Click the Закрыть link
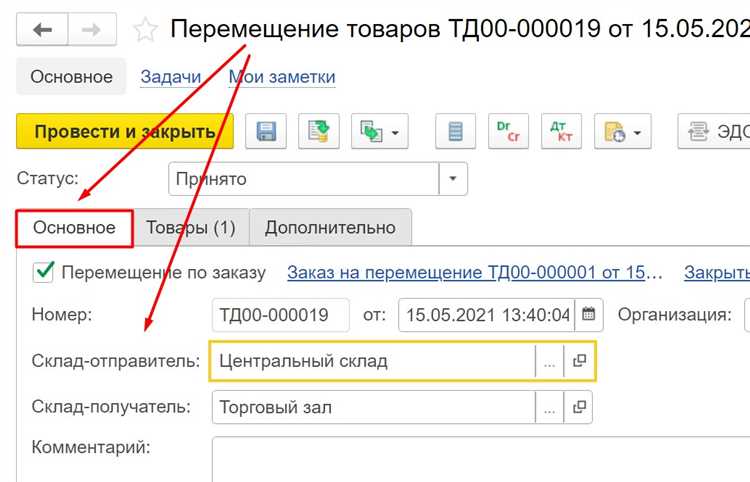This screenshot has height=482, width=750. tap(717, 273)
